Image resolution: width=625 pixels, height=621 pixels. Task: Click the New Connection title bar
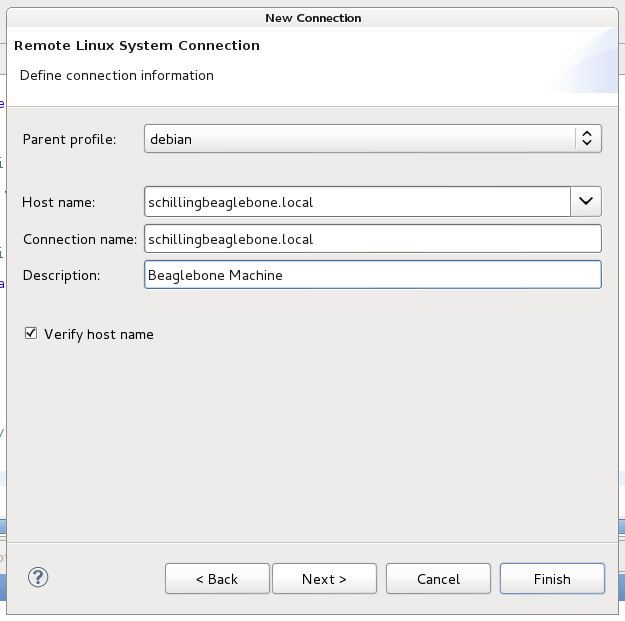pyautogui.click(x=313, y=18)
